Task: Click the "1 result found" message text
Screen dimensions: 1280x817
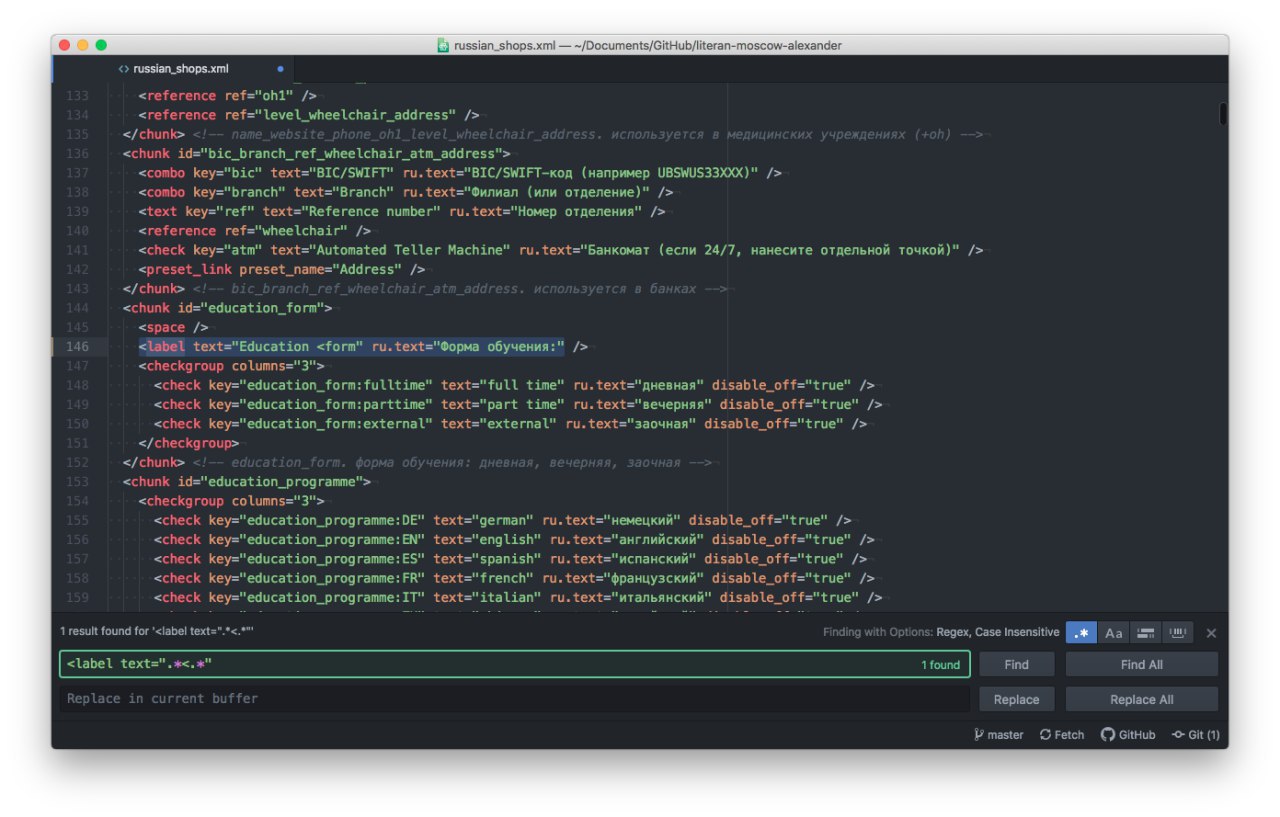Action: click(157, 632)
